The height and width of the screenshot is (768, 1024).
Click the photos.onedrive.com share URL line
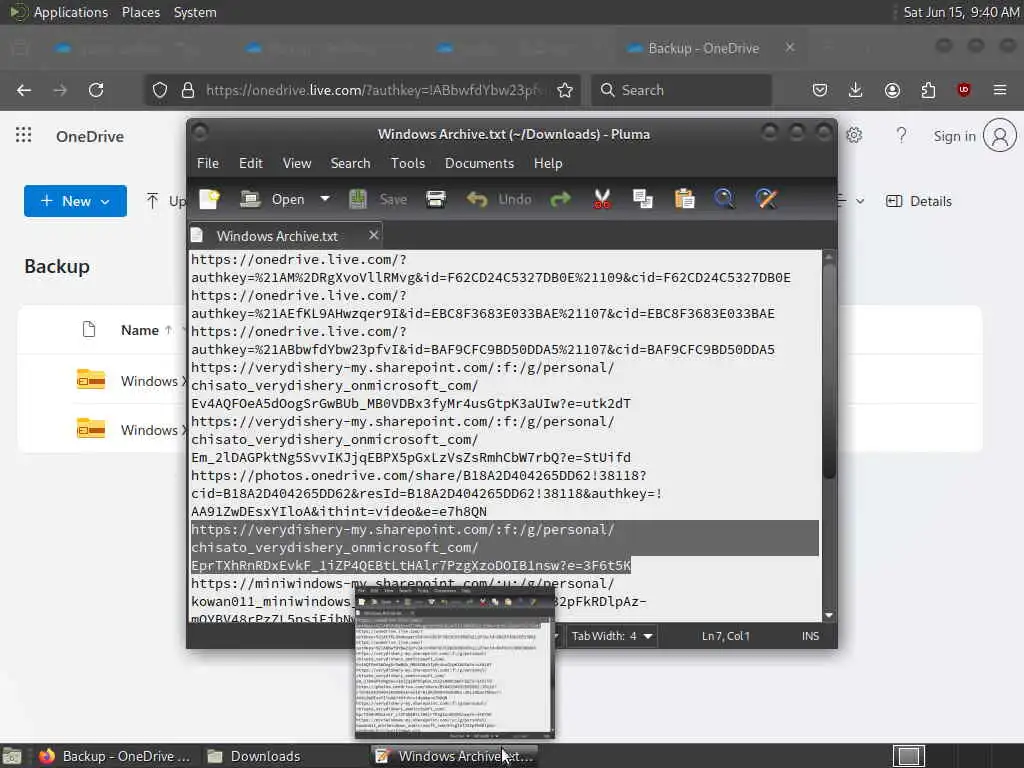click(x=419, y=475)
